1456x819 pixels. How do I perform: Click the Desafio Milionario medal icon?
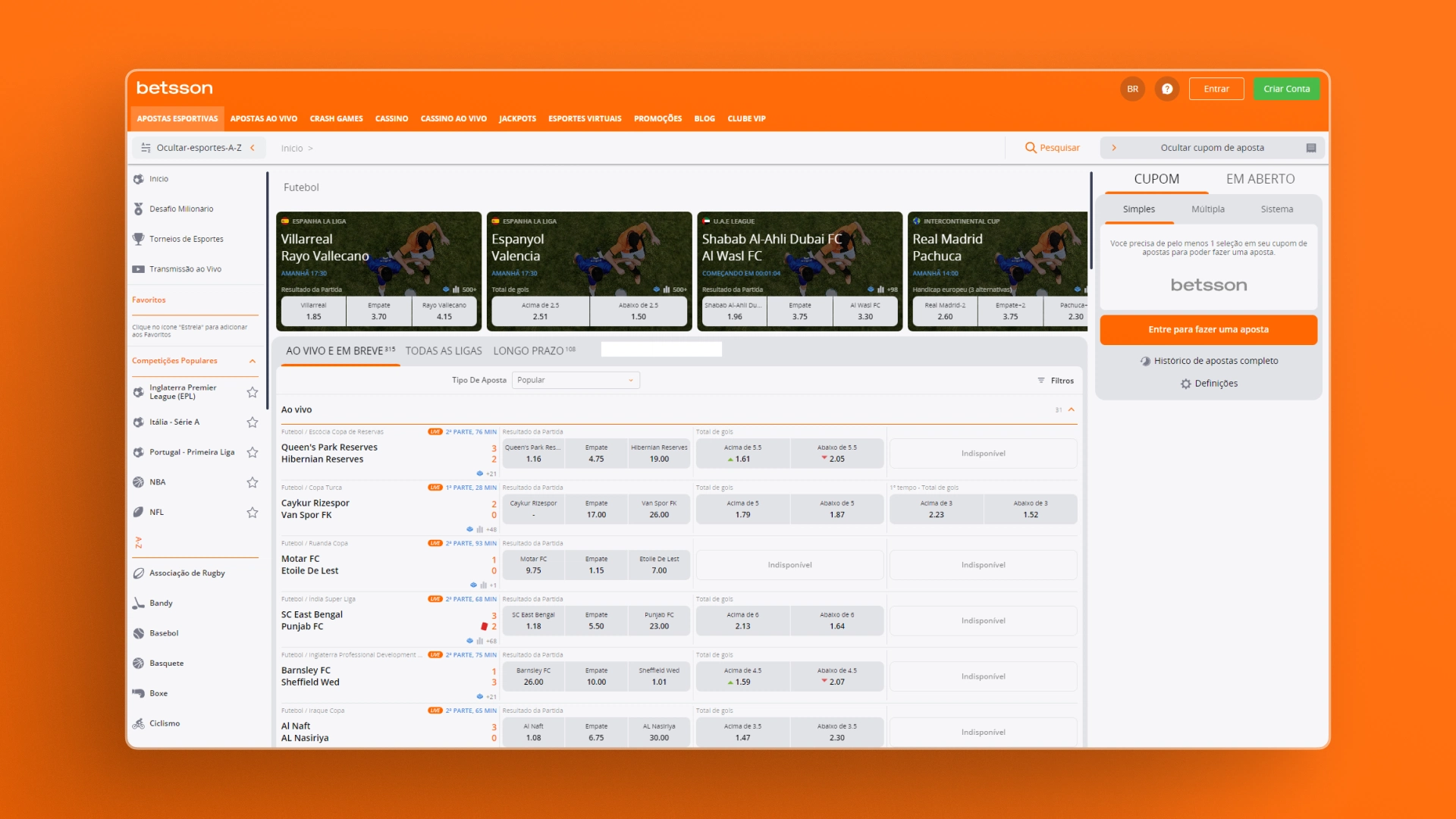138,209
